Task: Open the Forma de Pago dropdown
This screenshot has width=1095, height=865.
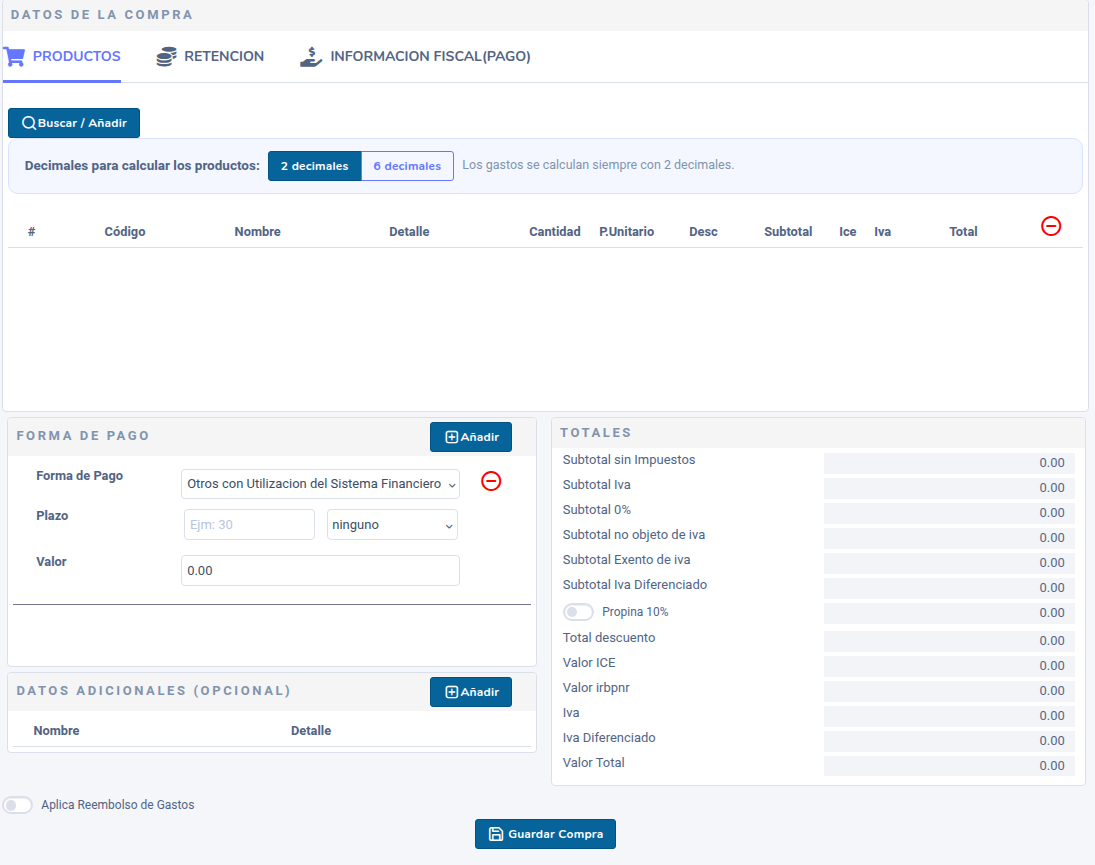Action: click(x=321, y=484)
